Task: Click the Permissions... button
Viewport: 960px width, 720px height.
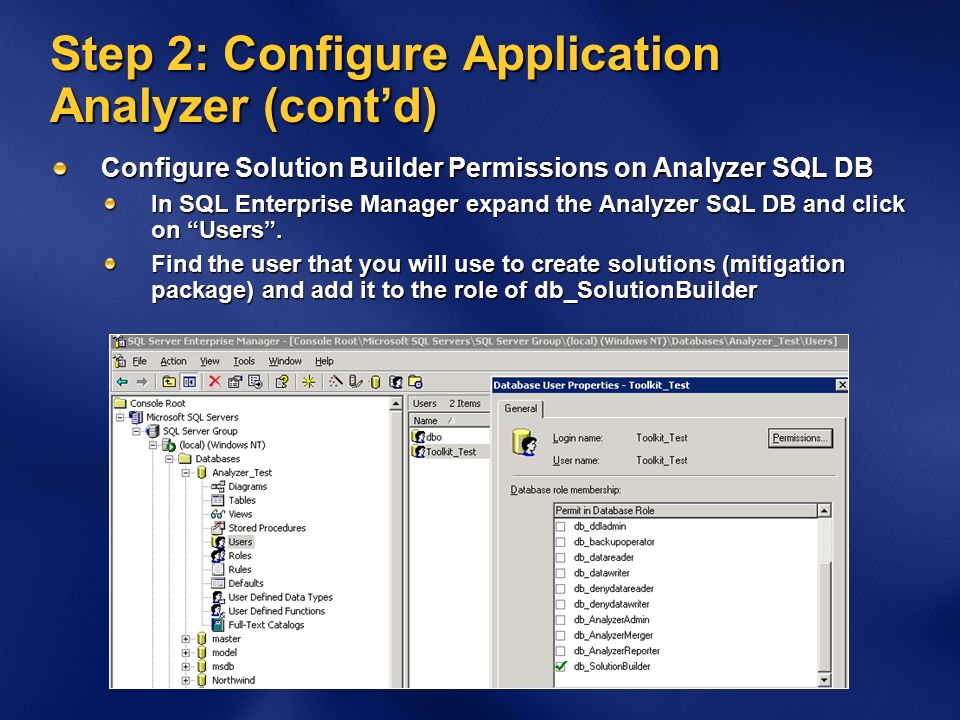Action: click(x=800, y=438)
